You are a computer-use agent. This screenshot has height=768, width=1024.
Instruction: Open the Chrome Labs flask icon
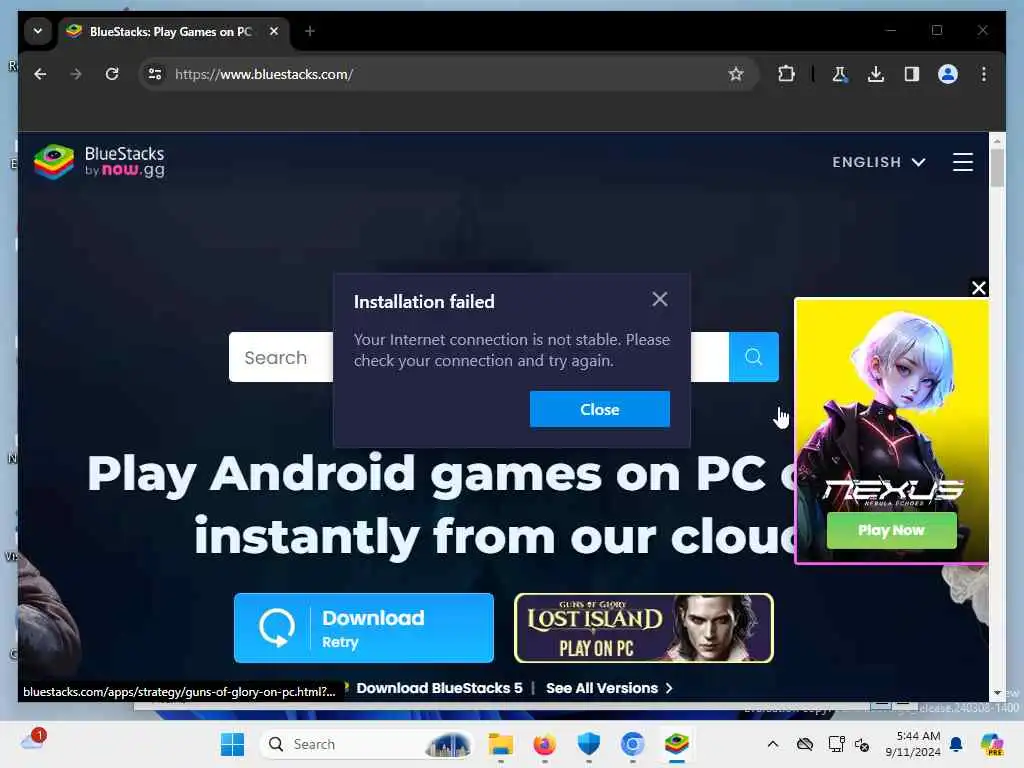(840, 74)
